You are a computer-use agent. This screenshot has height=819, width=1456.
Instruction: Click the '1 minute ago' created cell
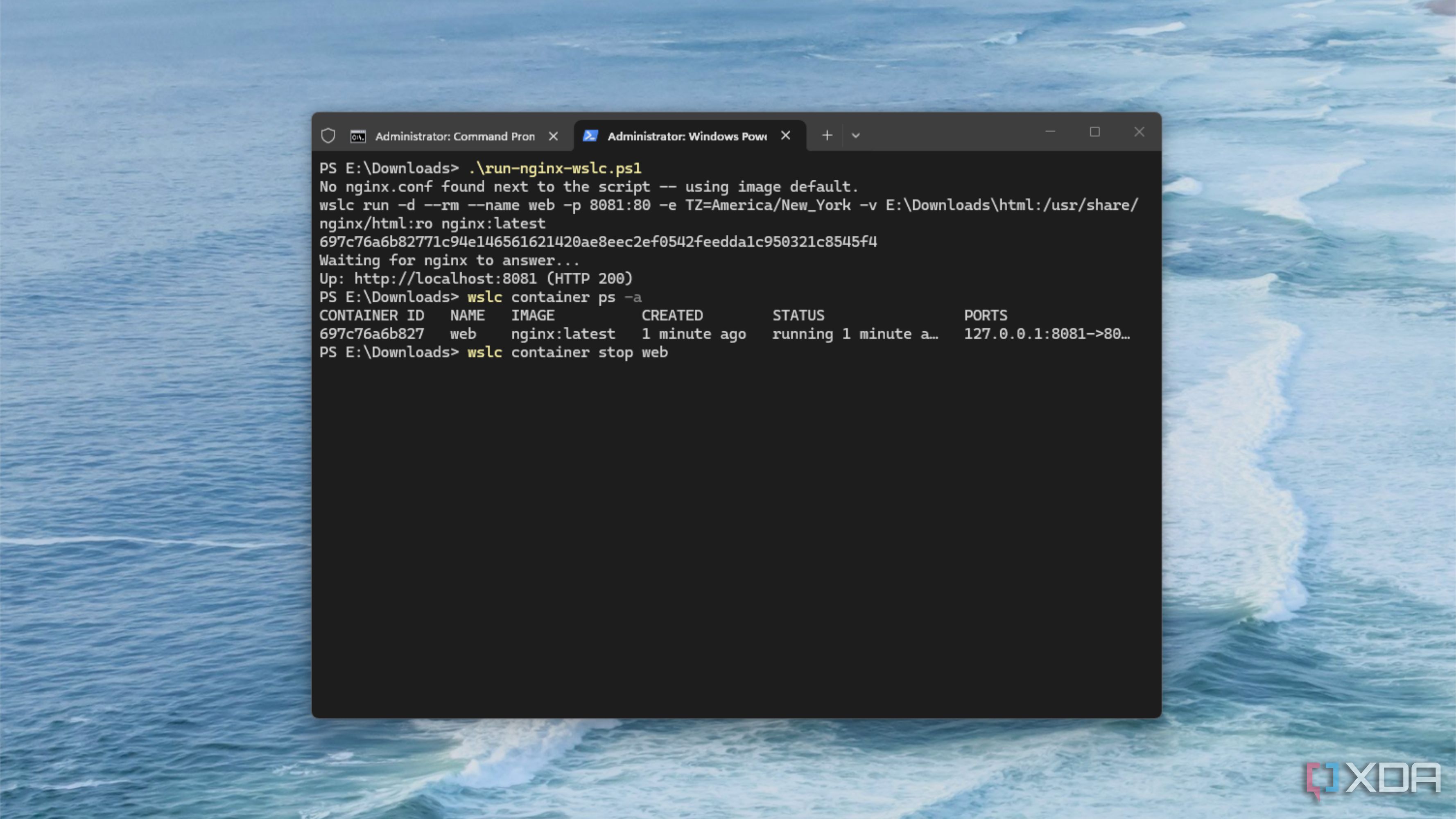694,334
